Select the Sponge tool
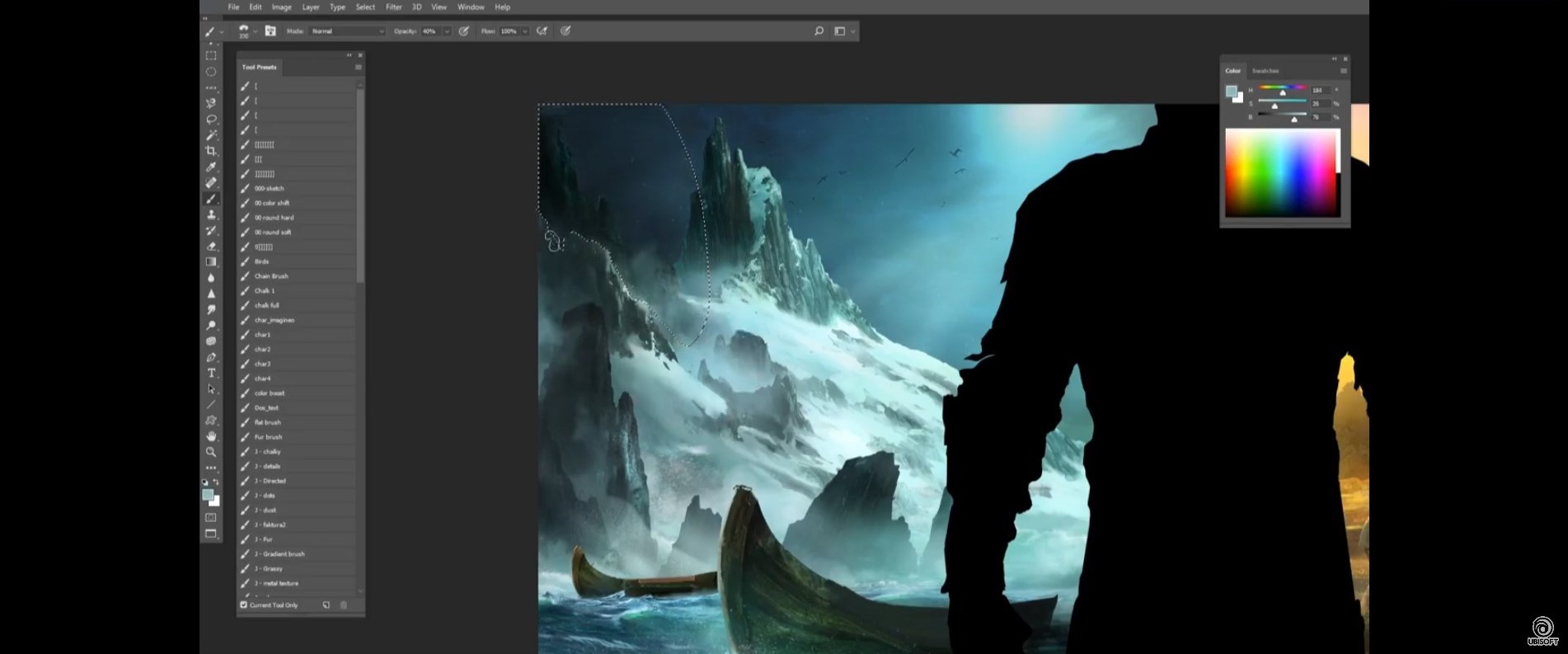This screenshot has height=654, width=1568. 211,341
